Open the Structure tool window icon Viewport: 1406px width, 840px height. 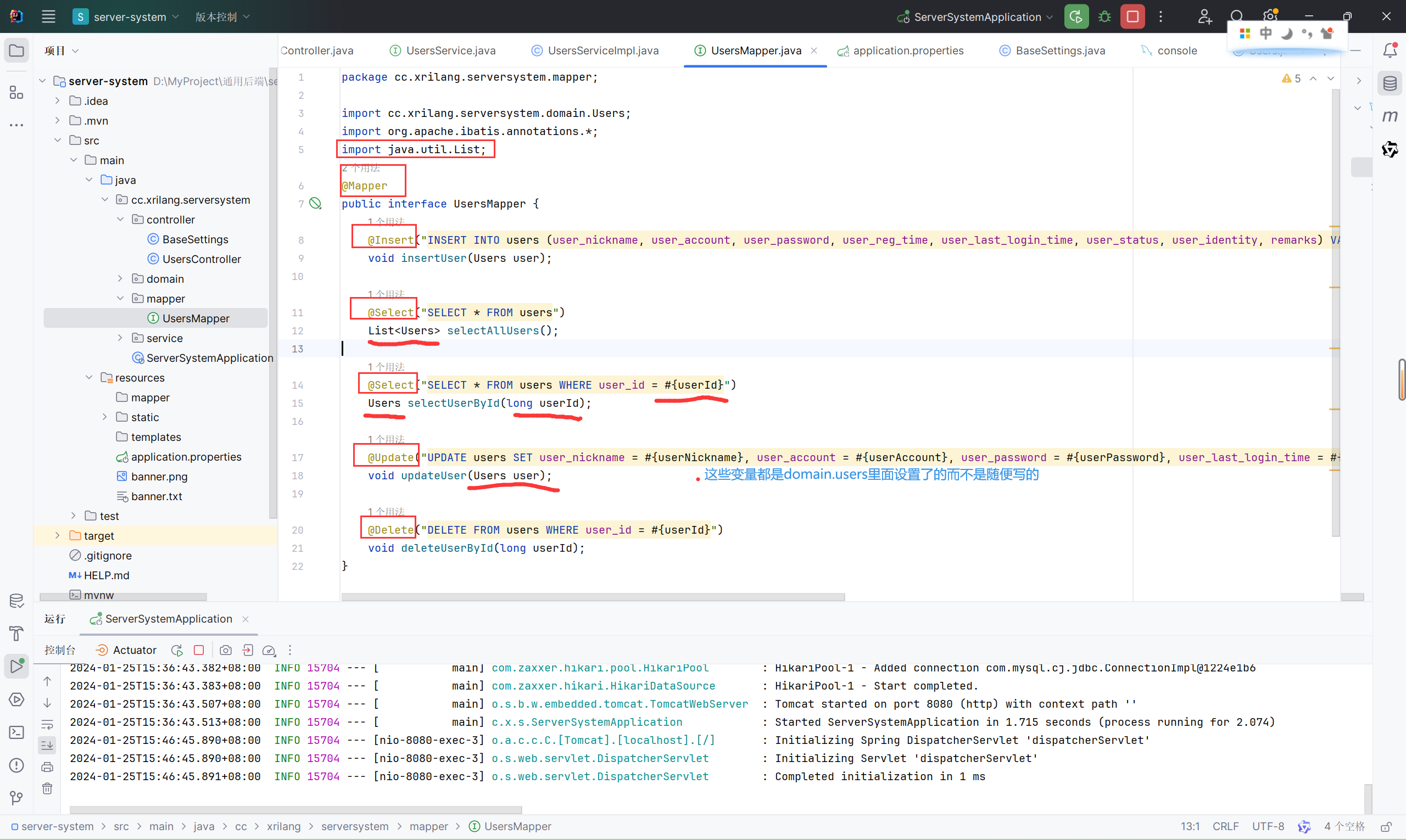click(x=16, y=92)
